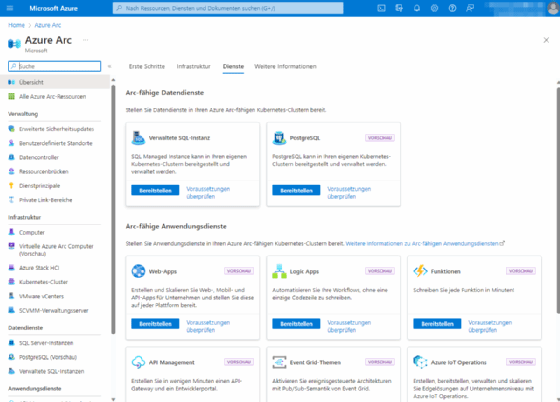Click the API Management cloud icon
This screenshot has width=560, height=402.
click(138, 362)
